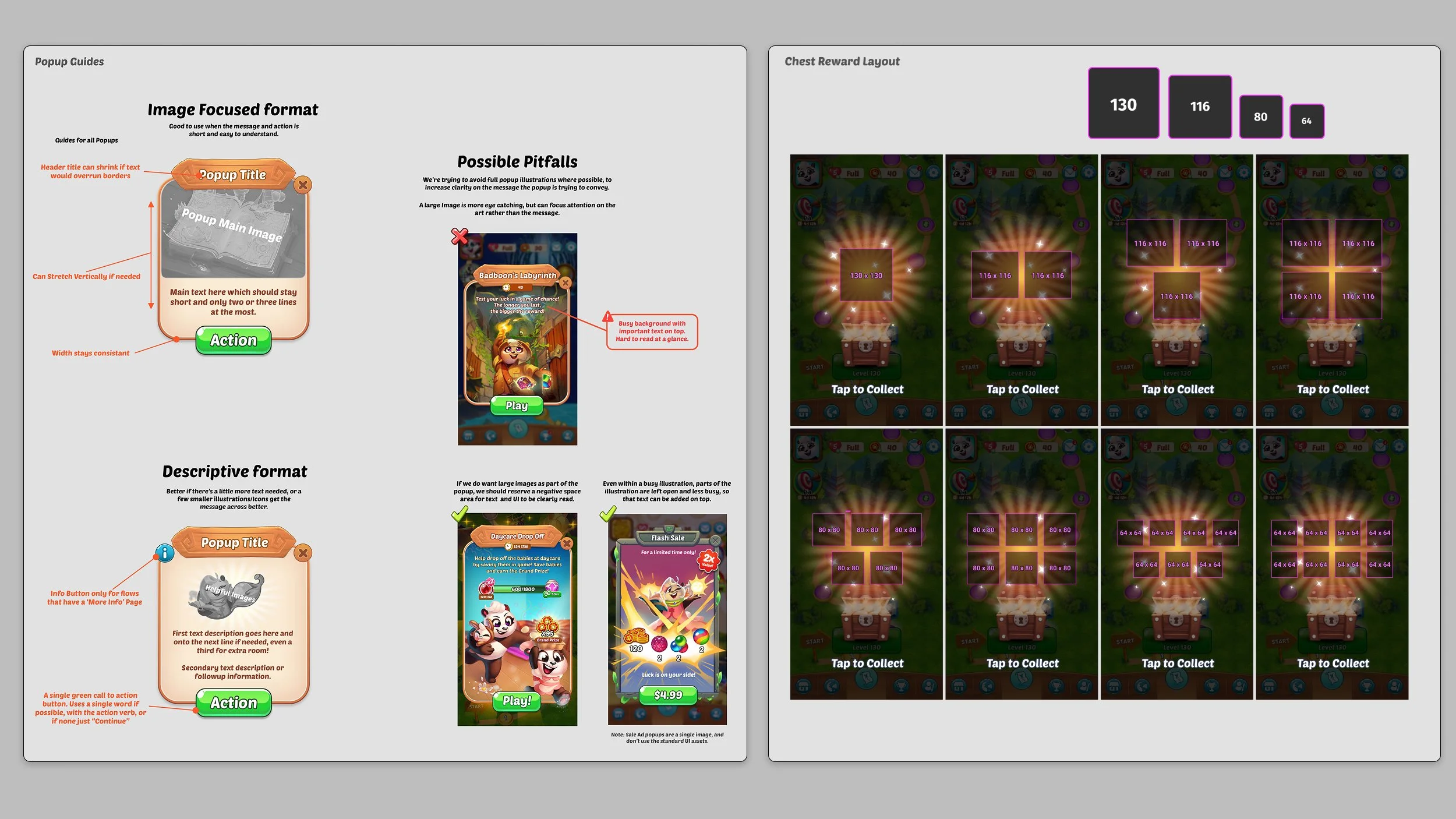This screenshot has width=1456, height=819.
Task: Select the Chest Reward Layout frame title
Action: pos(842,62)
